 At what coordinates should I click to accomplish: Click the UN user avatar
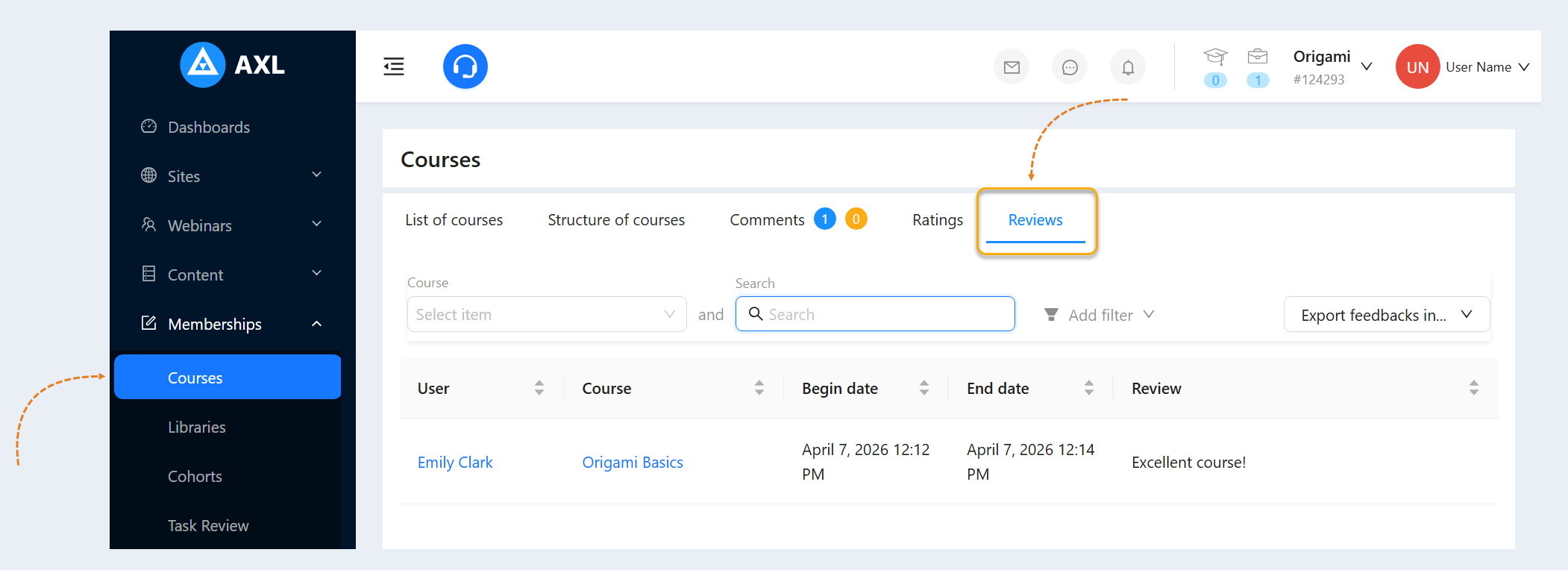[x=1417, y=66]
